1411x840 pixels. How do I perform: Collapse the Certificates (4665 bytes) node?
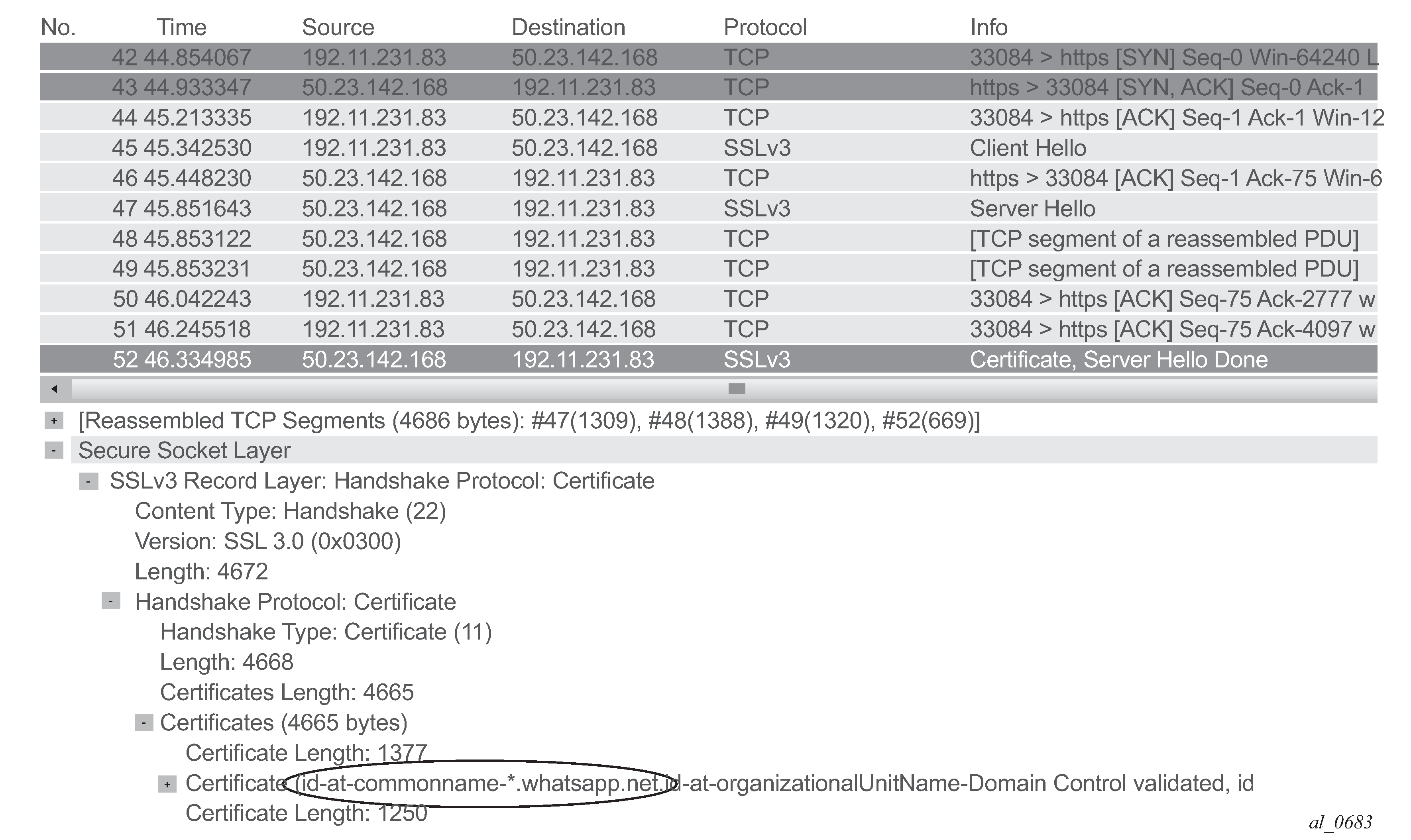point(144,723)
